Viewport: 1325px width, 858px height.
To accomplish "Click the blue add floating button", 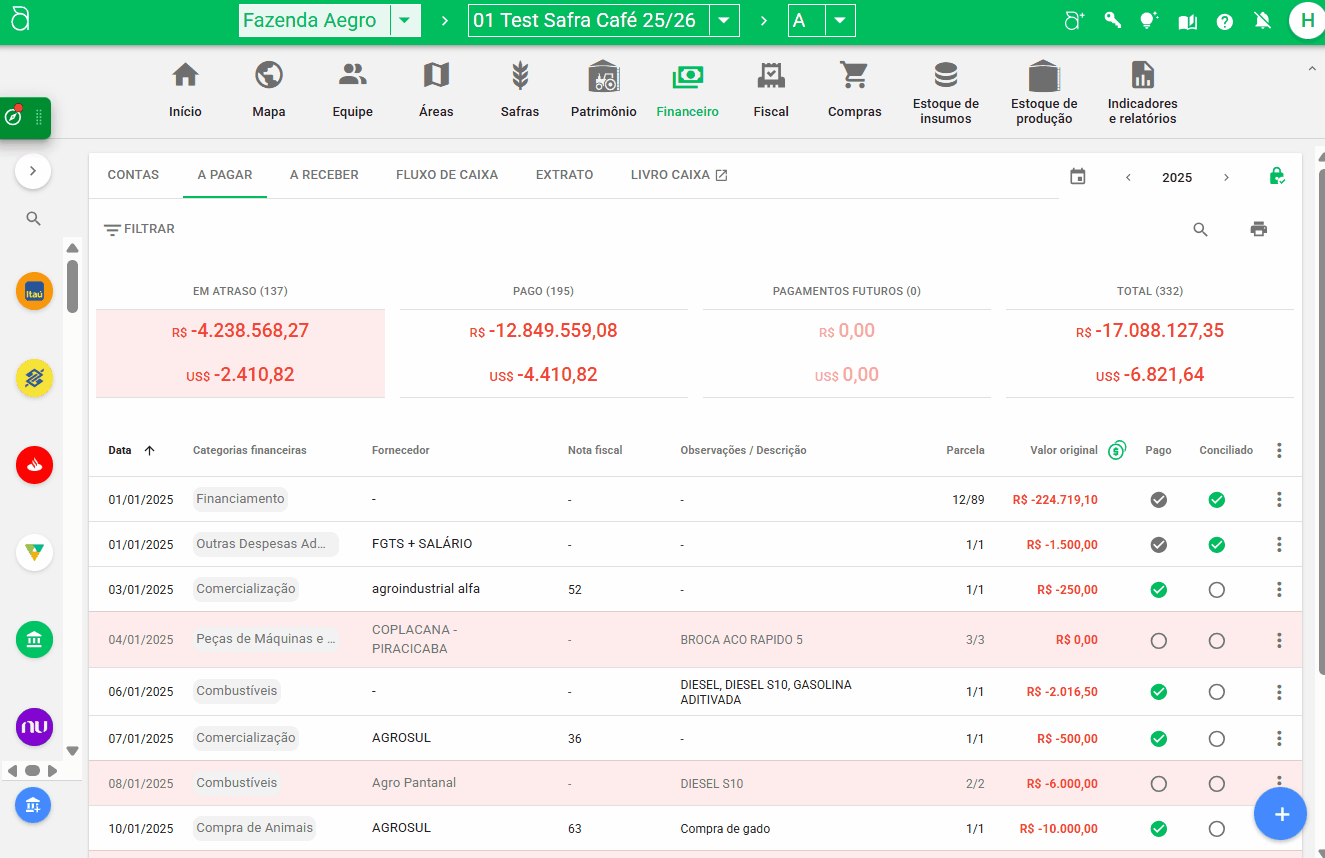I will click(x=1280, y=814).
